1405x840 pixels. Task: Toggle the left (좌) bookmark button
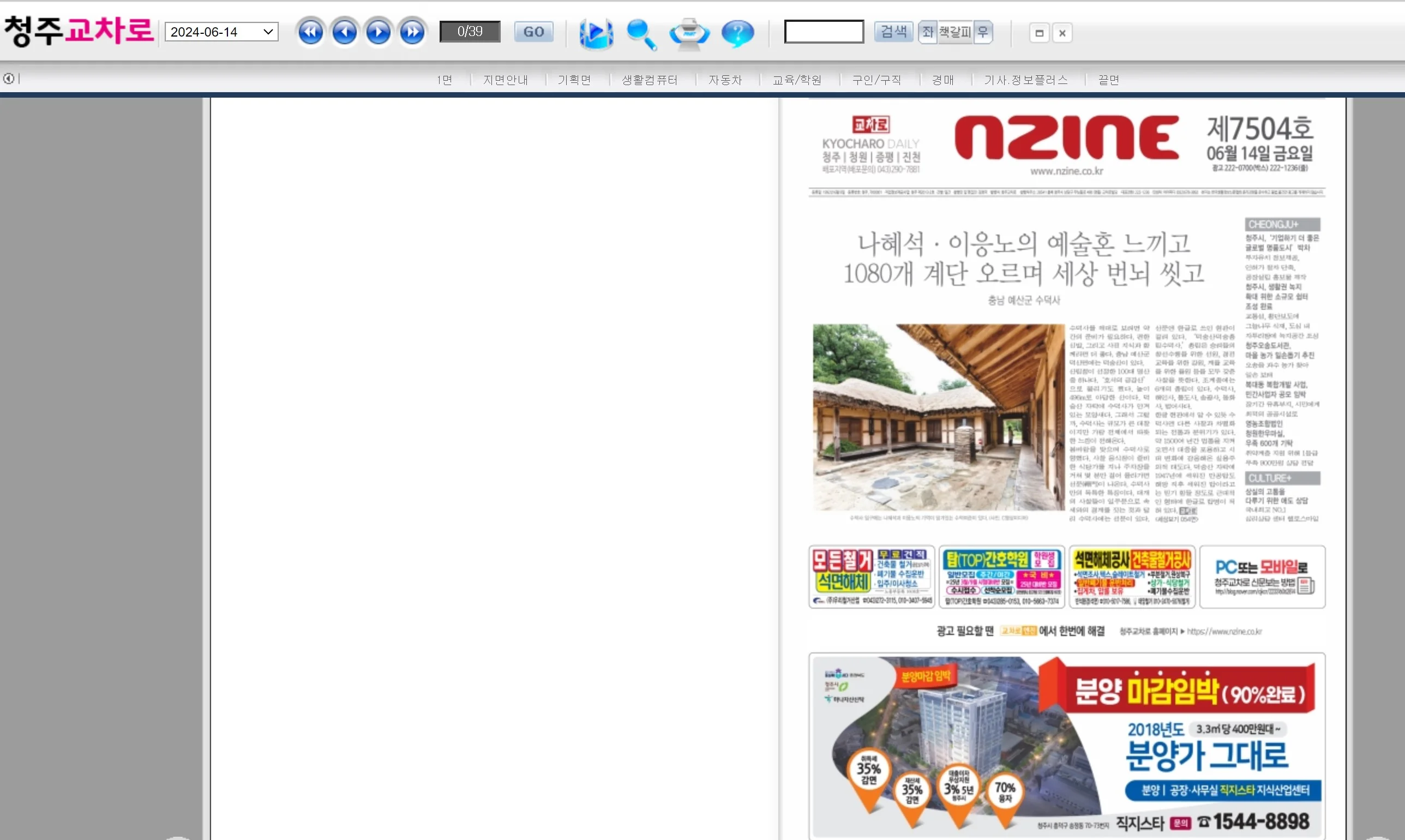pos(927,32)
